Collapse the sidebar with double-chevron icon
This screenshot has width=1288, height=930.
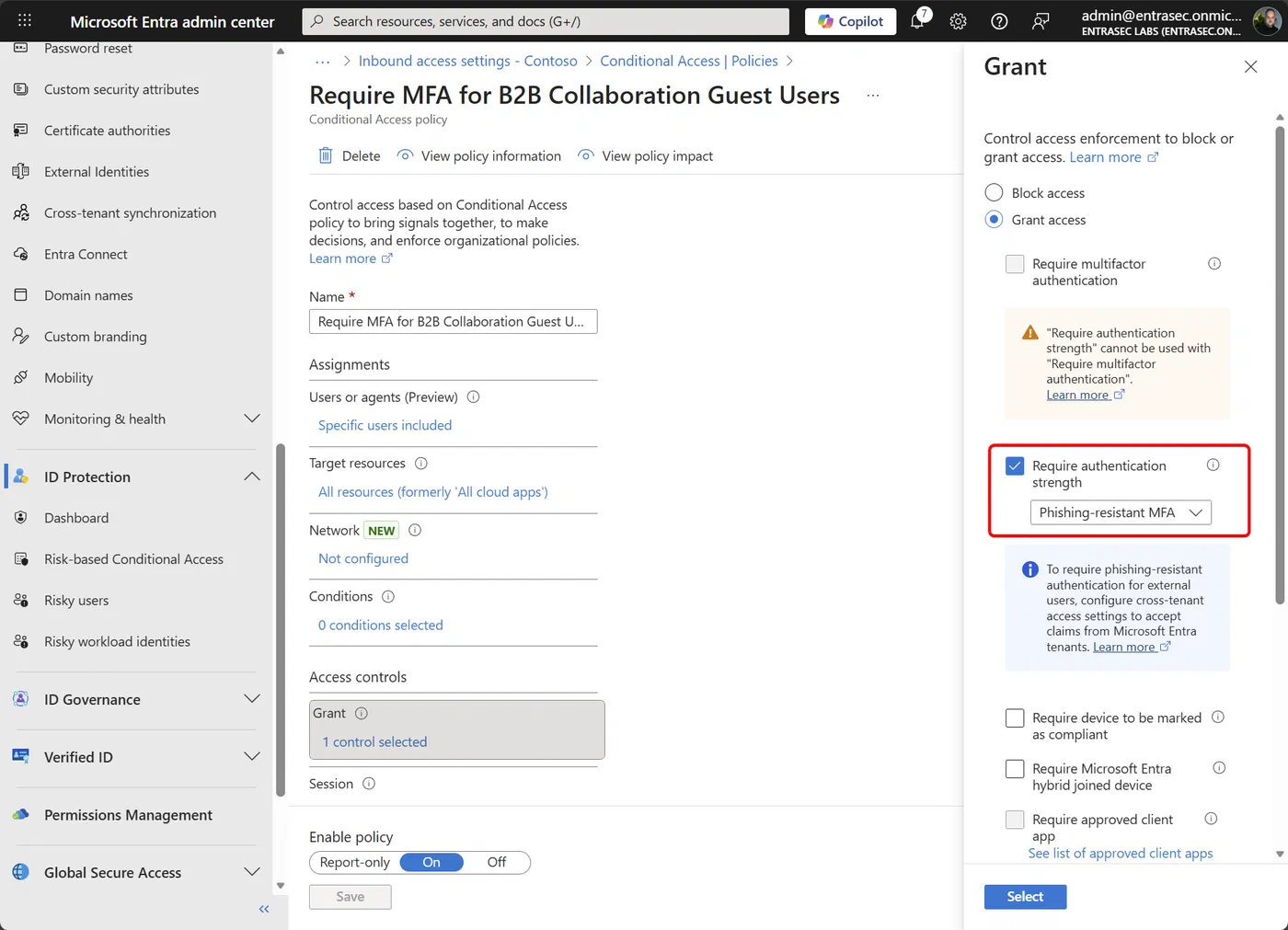click(x=264, y=909)
